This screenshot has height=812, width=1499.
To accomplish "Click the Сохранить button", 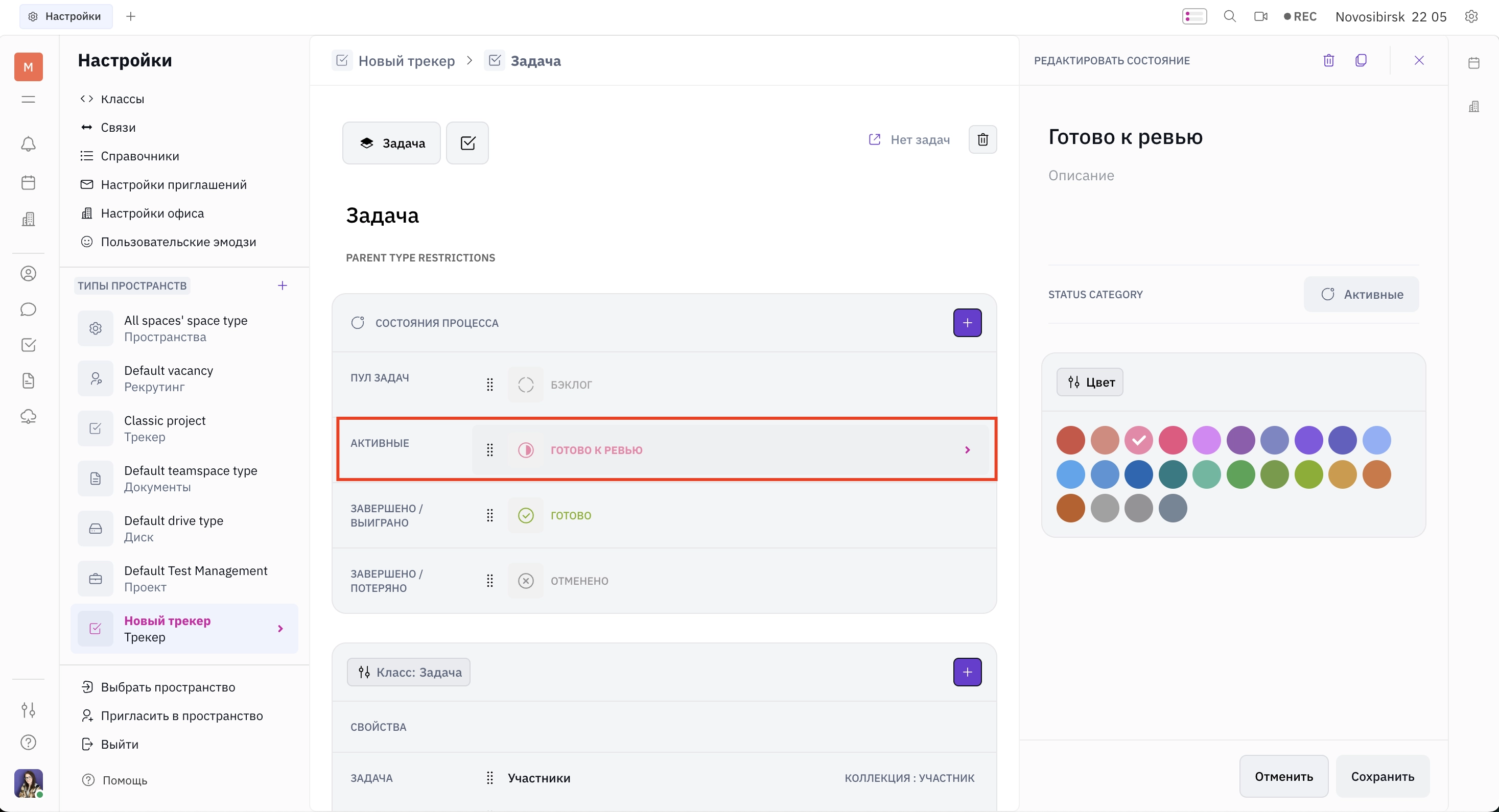I will (1383, 777).
